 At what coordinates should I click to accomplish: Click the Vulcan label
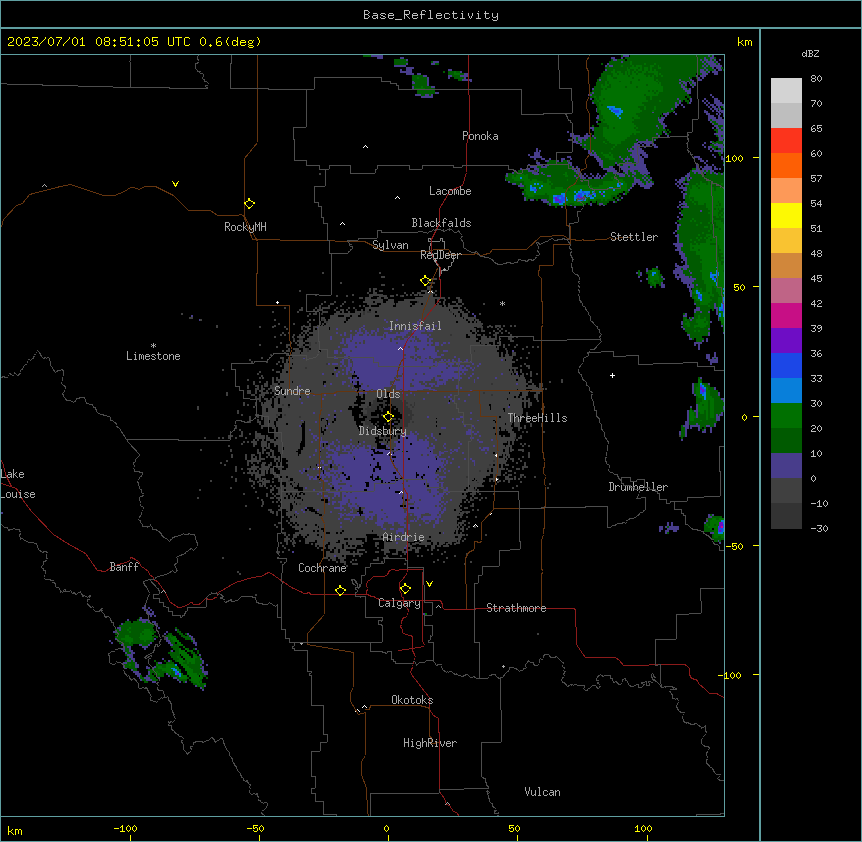click(x=543, y=792)
